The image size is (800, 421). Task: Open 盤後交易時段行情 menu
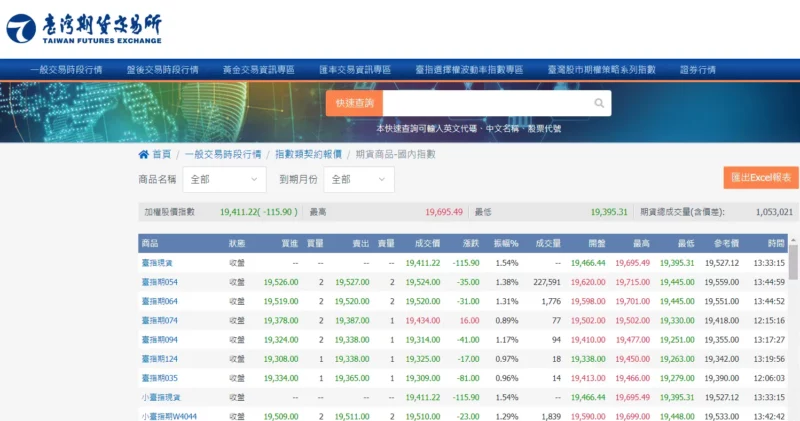click(162, 70)
